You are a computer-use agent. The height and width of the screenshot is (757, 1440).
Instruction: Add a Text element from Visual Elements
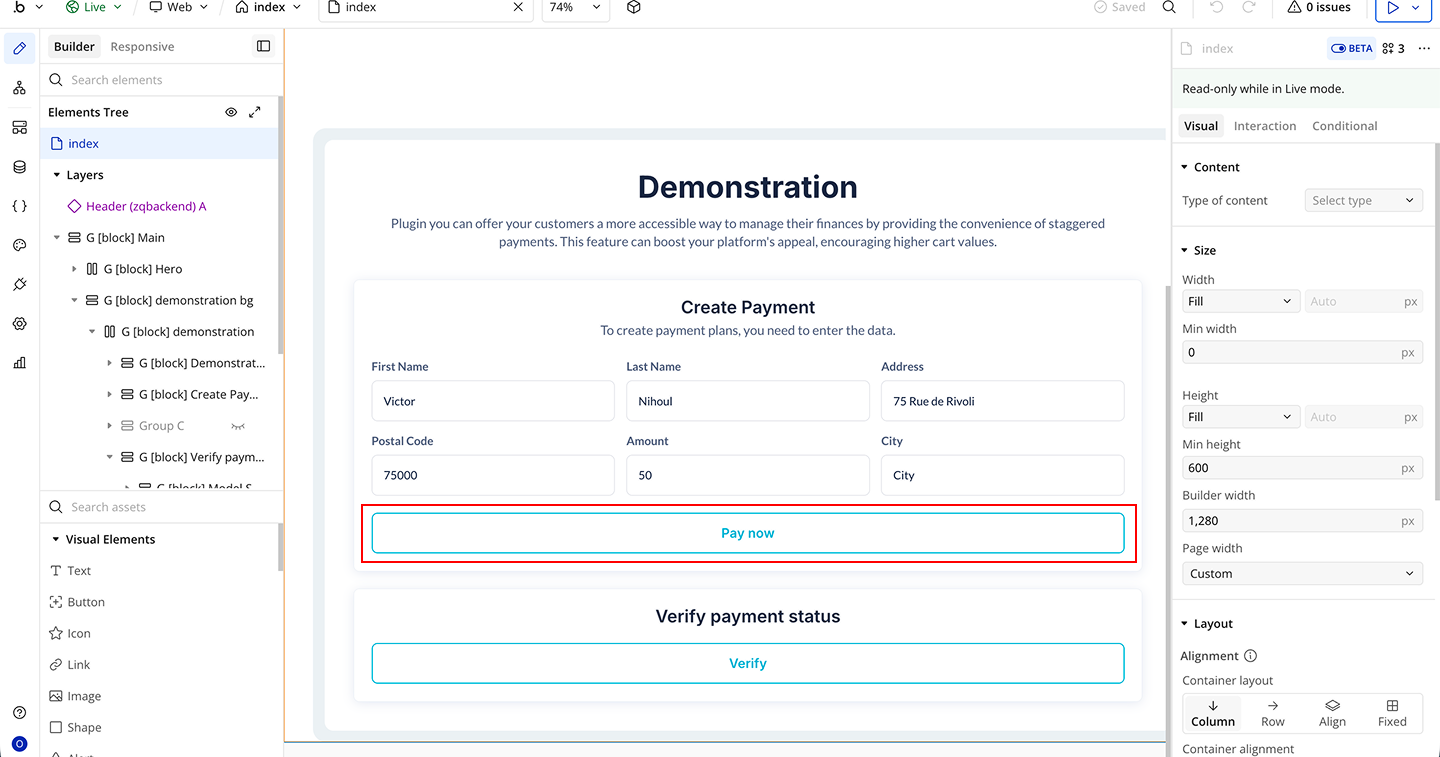79,571
